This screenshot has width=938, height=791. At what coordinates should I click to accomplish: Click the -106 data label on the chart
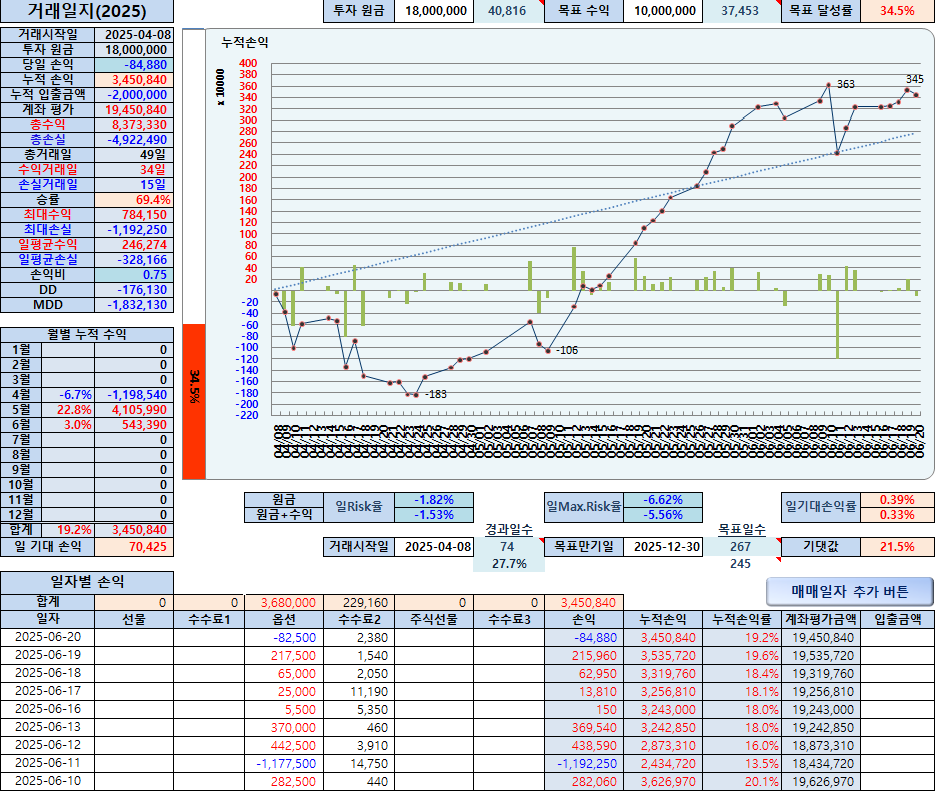point(567,351)
